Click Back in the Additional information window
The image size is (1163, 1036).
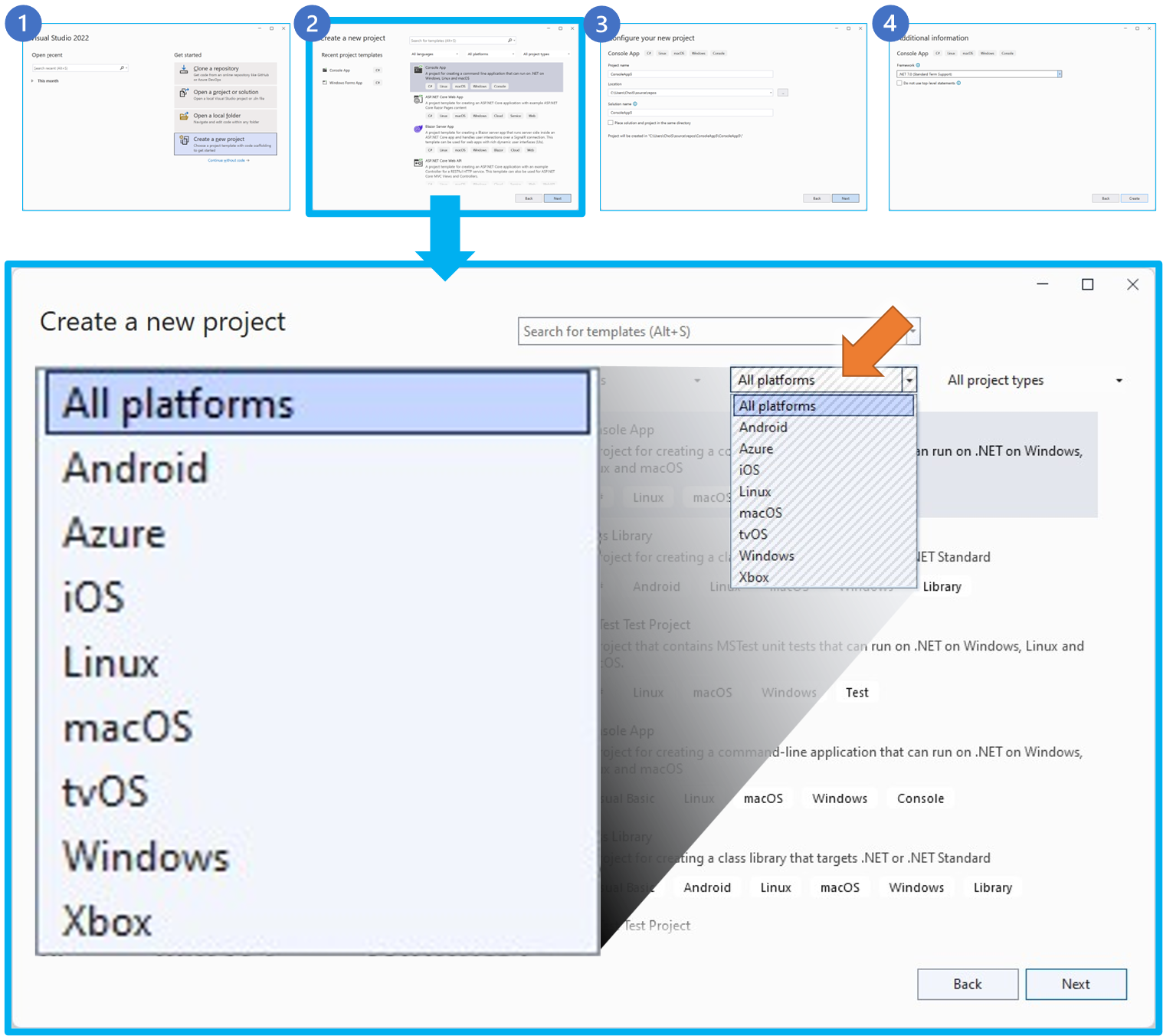pos(1106,198)
